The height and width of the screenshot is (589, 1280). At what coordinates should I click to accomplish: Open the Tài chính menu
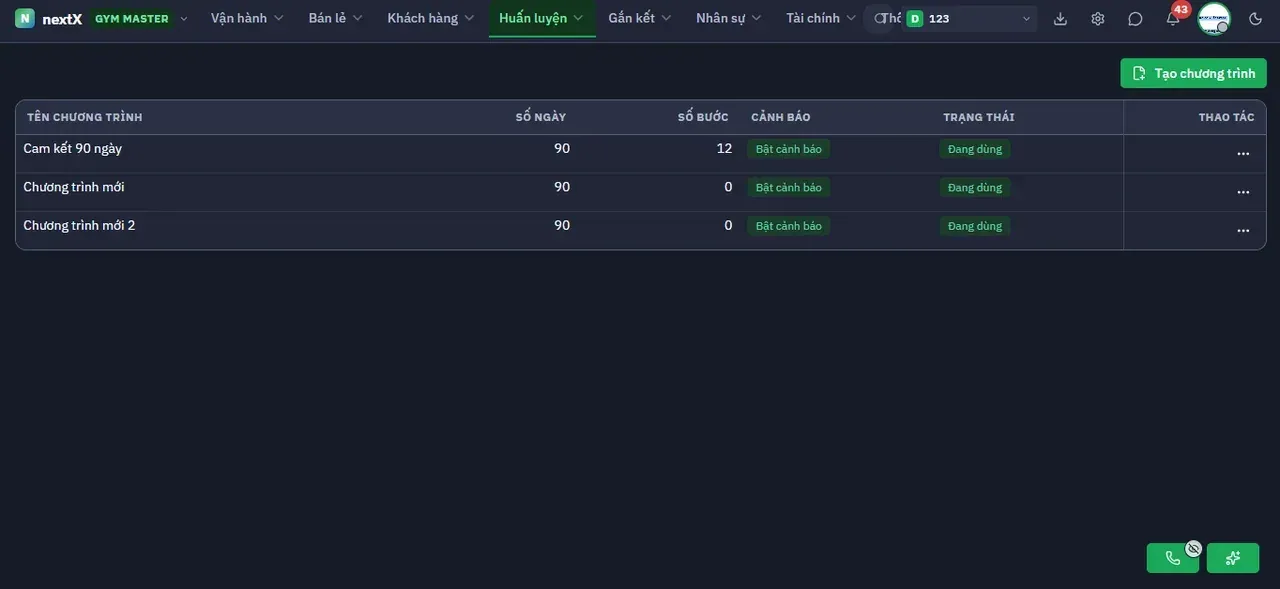coord(821,18)
